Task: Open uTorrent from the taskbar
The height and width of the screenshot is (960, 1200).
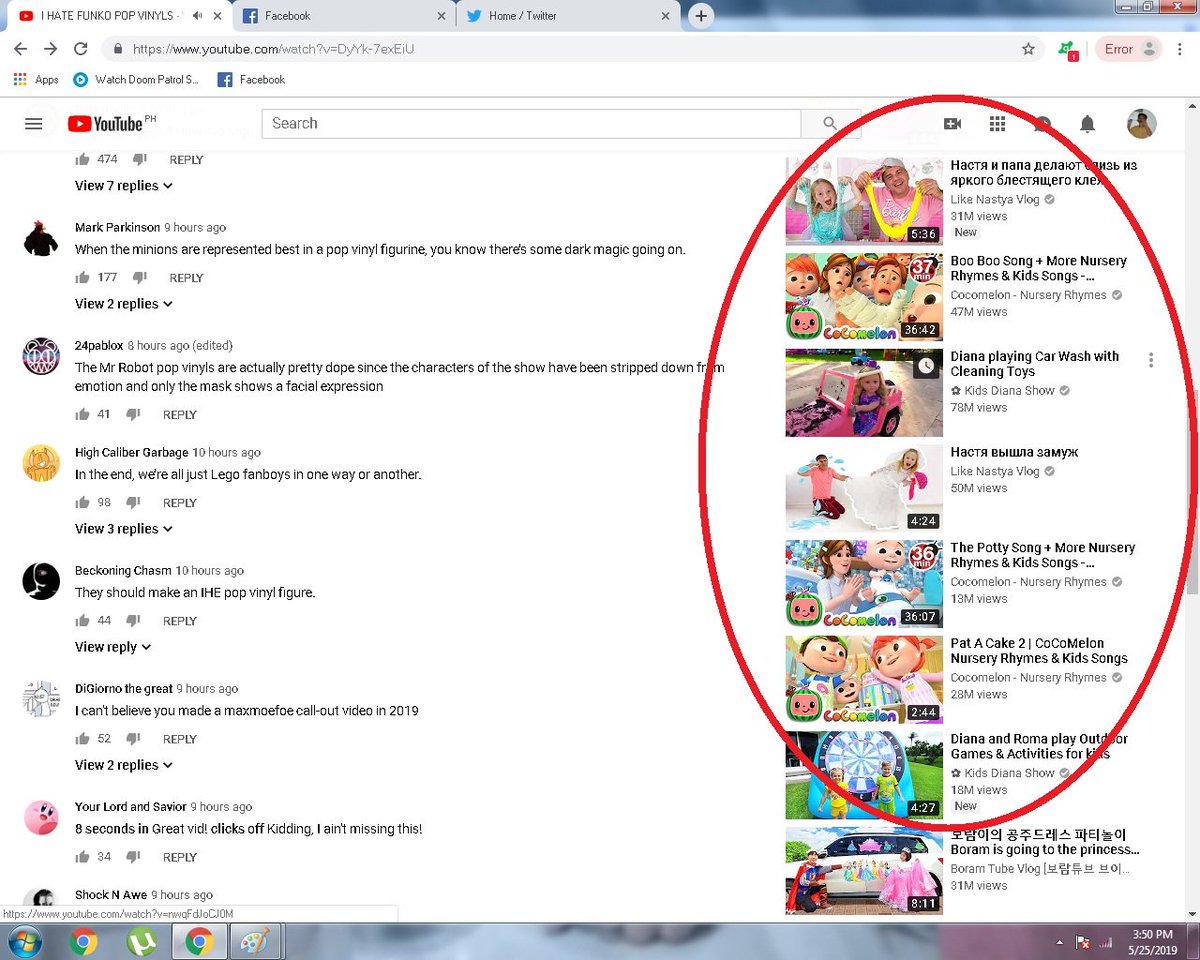Action: tap(142, 941)
